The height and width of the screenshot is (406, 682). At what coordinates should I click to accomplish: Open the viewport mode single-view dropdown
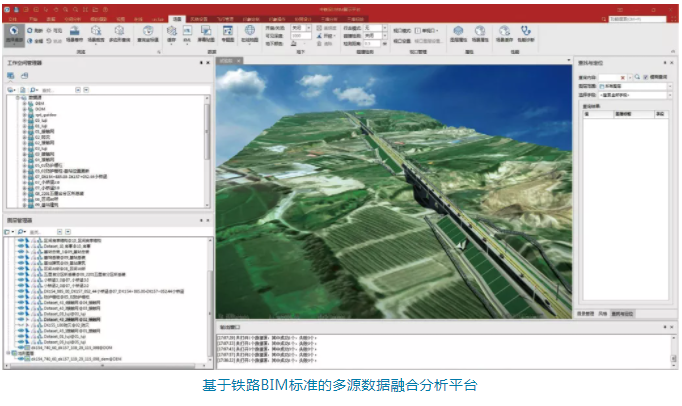427,30
